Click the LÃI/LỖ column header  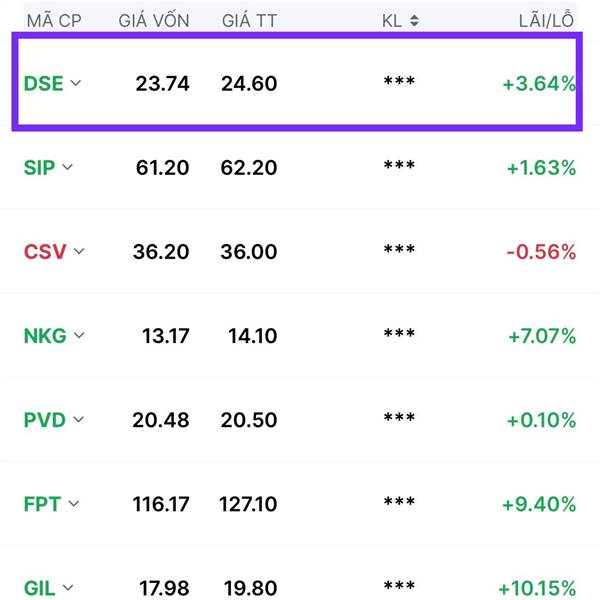point(546,20)
